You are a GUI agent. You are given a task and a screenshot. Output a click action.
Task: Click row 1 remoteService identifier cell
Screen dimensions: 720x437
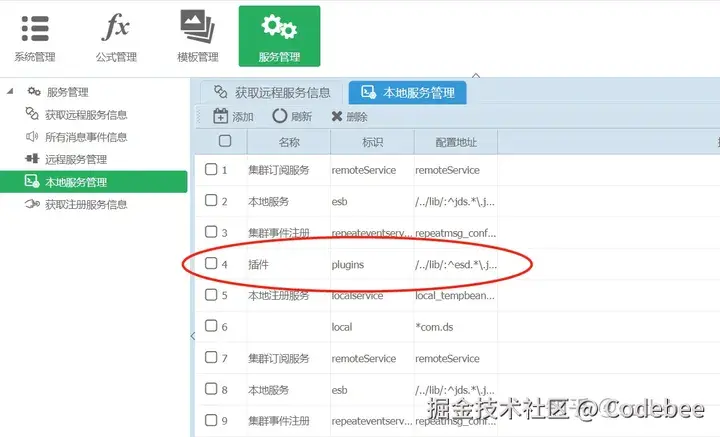pos(372,170)
